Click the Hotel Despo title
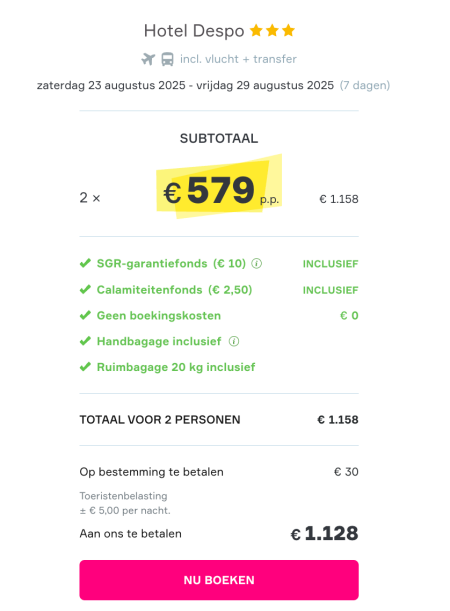450x611 pixels. click(x=194, y=31)
